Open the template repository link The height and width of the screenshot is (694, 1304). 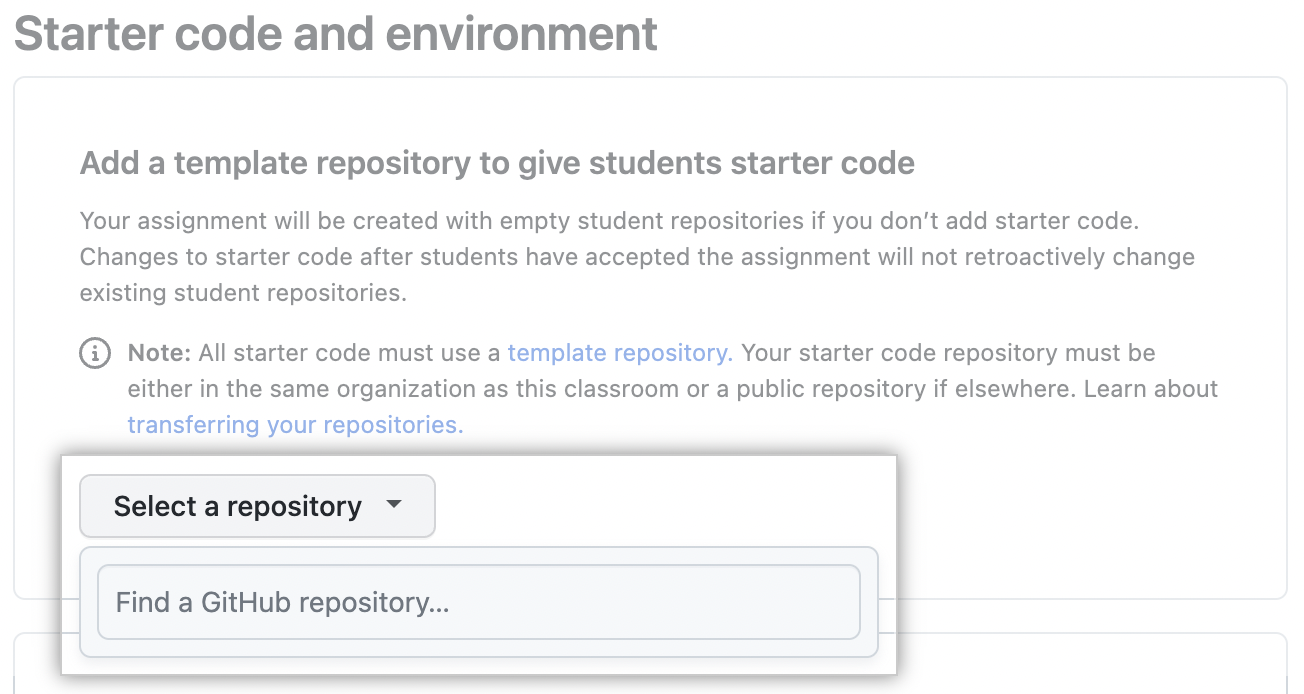(x=620, y=353)
